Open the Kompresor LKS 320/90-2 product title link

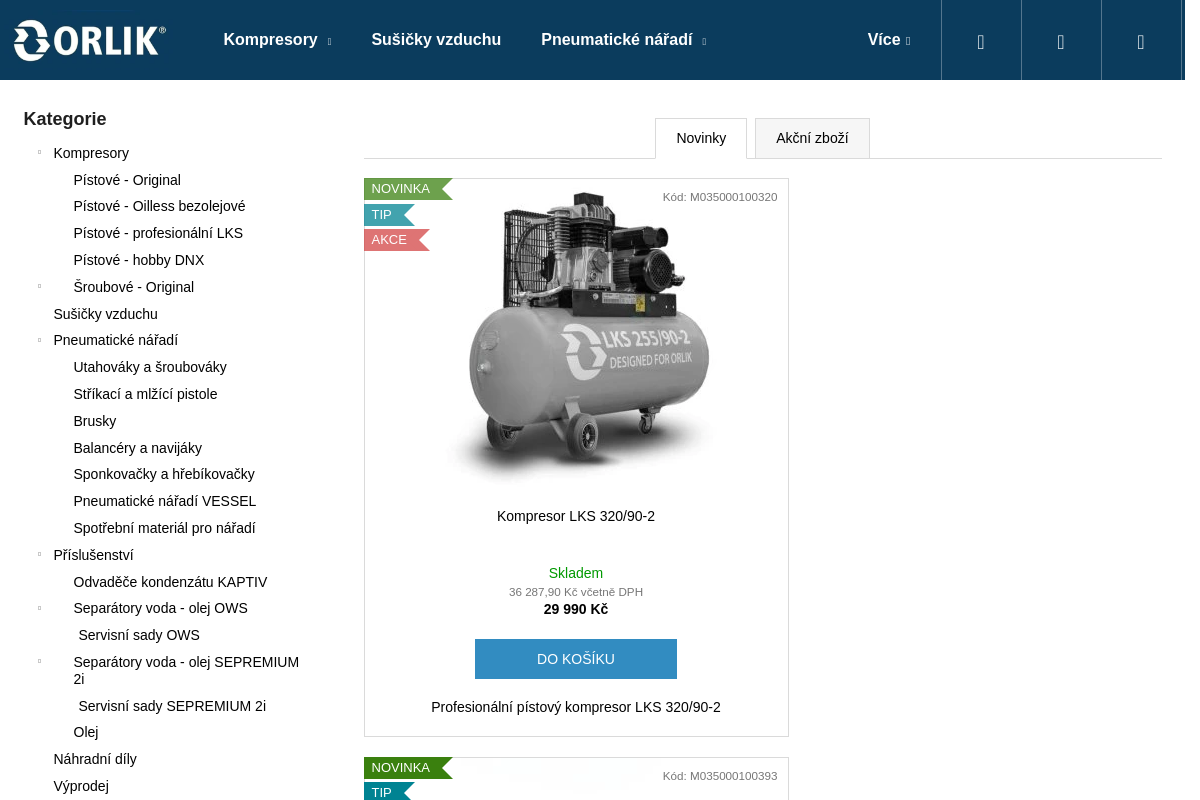576,516
